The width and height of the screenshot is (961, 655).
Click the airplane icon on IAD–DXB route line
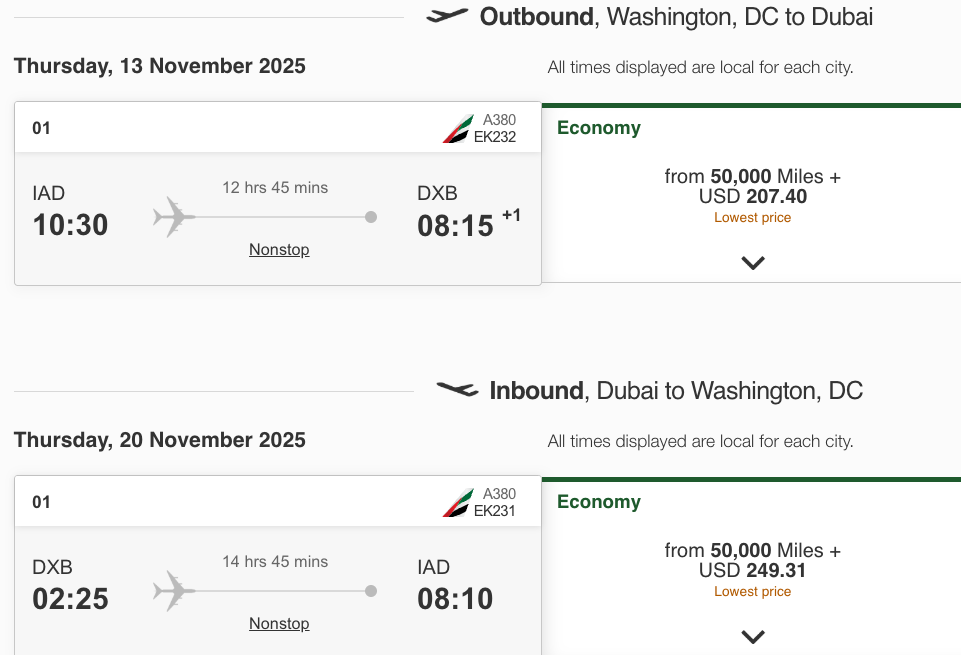tap(173, 217)
